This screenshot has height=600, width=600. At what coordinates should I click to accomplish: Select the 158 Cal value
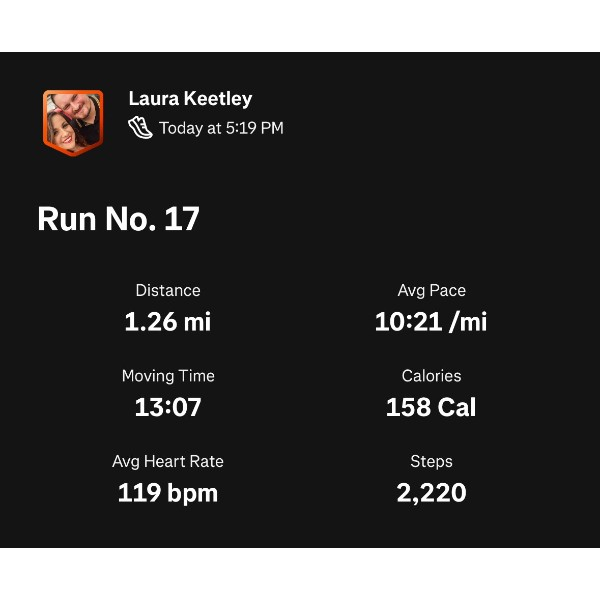431,408
